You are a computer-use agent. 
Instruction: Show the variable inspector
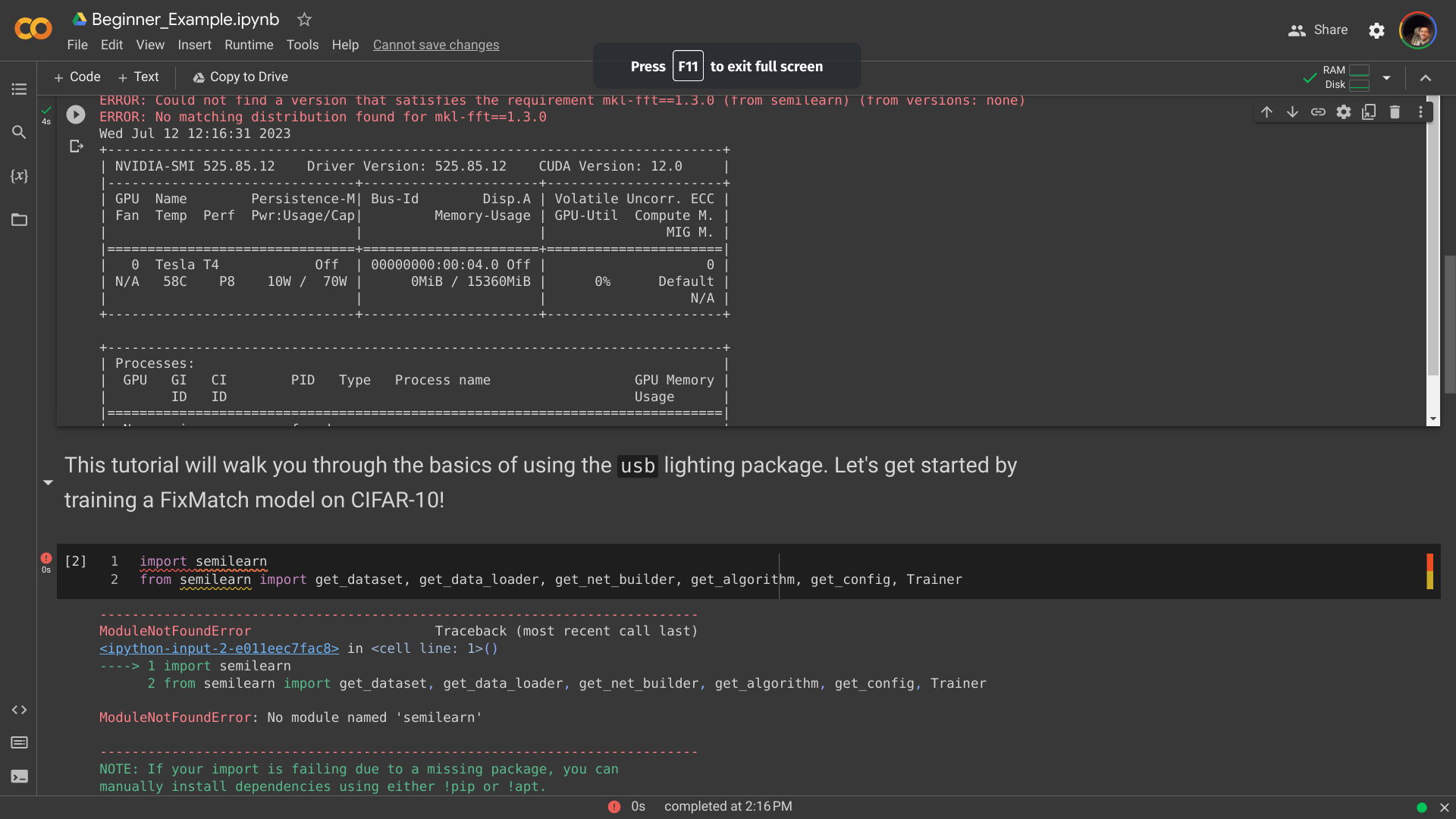(19, 176)
